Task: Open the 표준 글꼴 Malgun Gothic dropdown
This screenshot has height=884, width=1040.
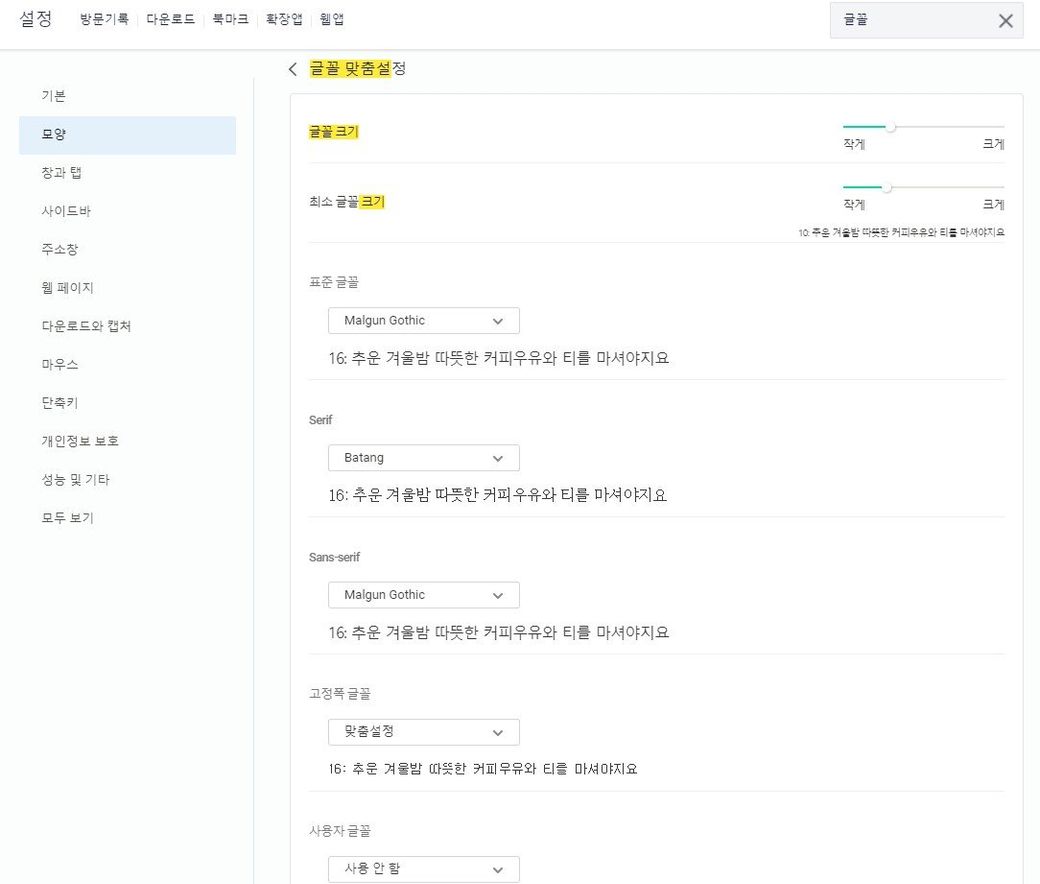Action: pyautogui.click(x=423, y=321)
